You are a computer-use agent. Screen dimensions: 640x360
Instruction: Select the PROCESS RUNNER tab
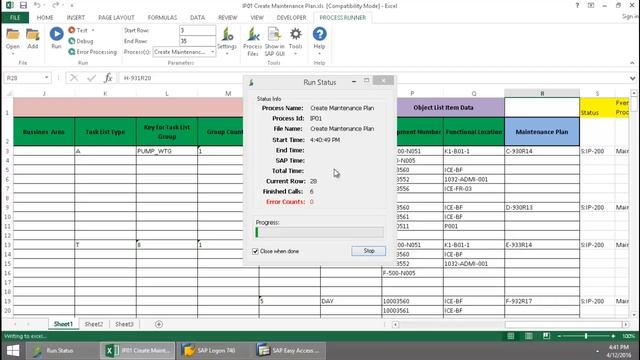342,18
